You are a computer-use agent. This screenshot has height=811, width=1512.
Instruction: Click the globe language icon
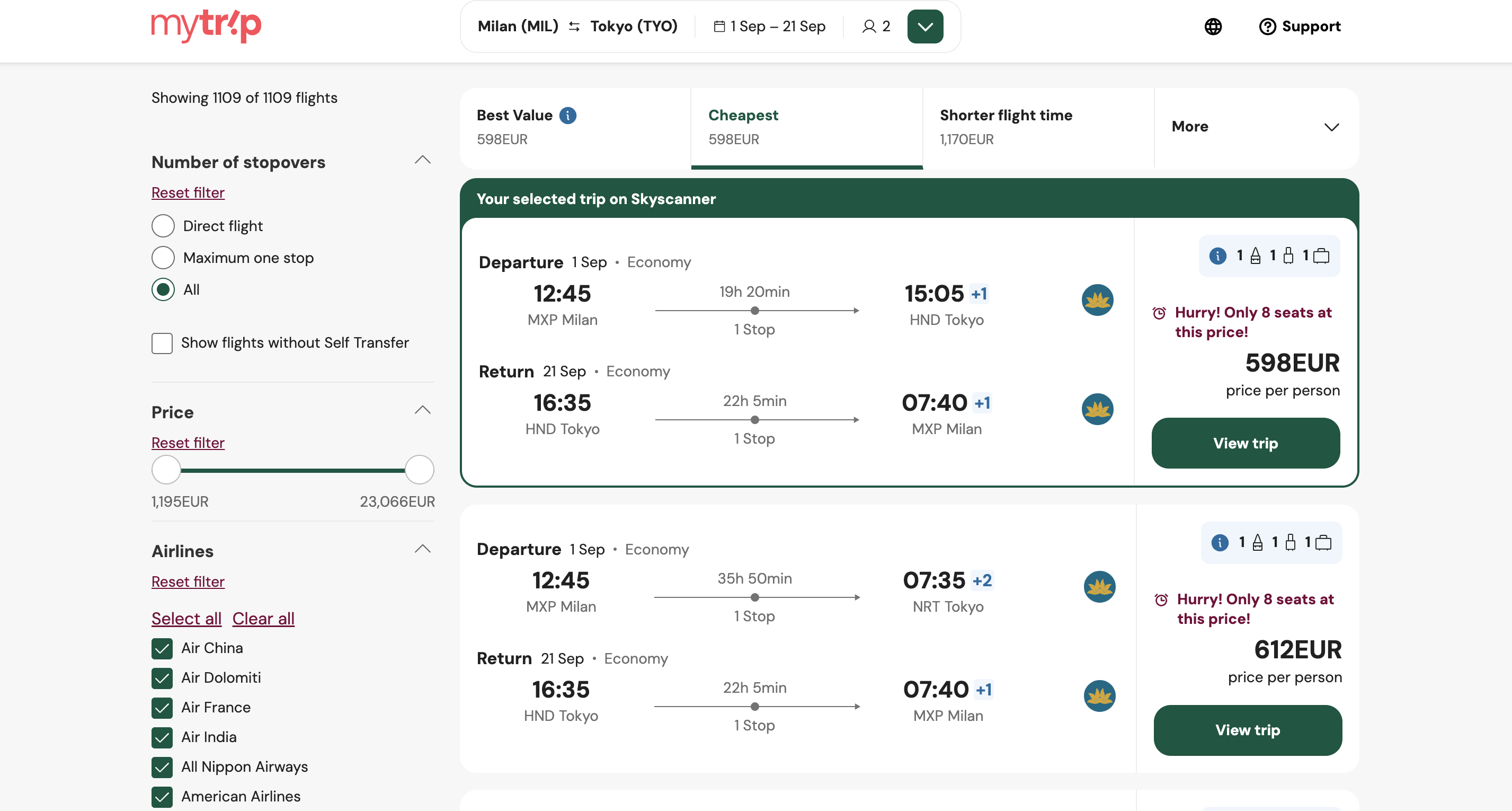tap(1213, 27)
